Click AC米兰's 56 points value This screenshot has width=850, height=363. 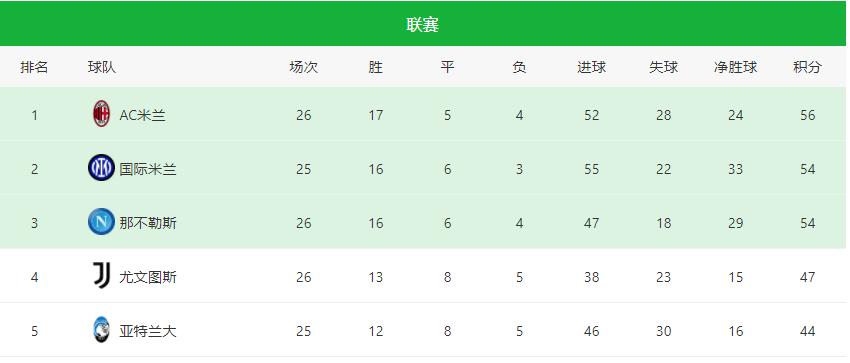[x=807, y=115]
